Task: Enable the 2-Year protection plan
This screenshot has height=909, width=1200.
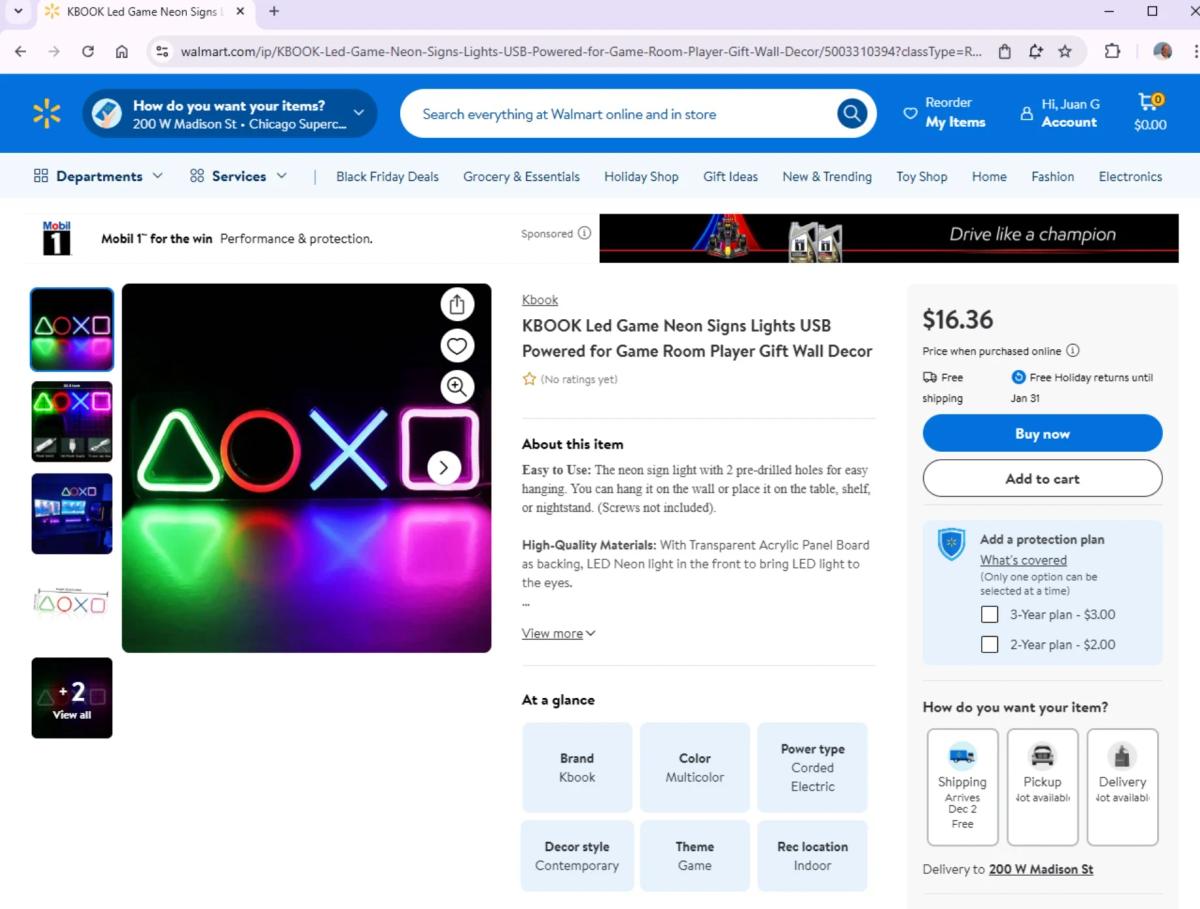Action: pos(989,644)
